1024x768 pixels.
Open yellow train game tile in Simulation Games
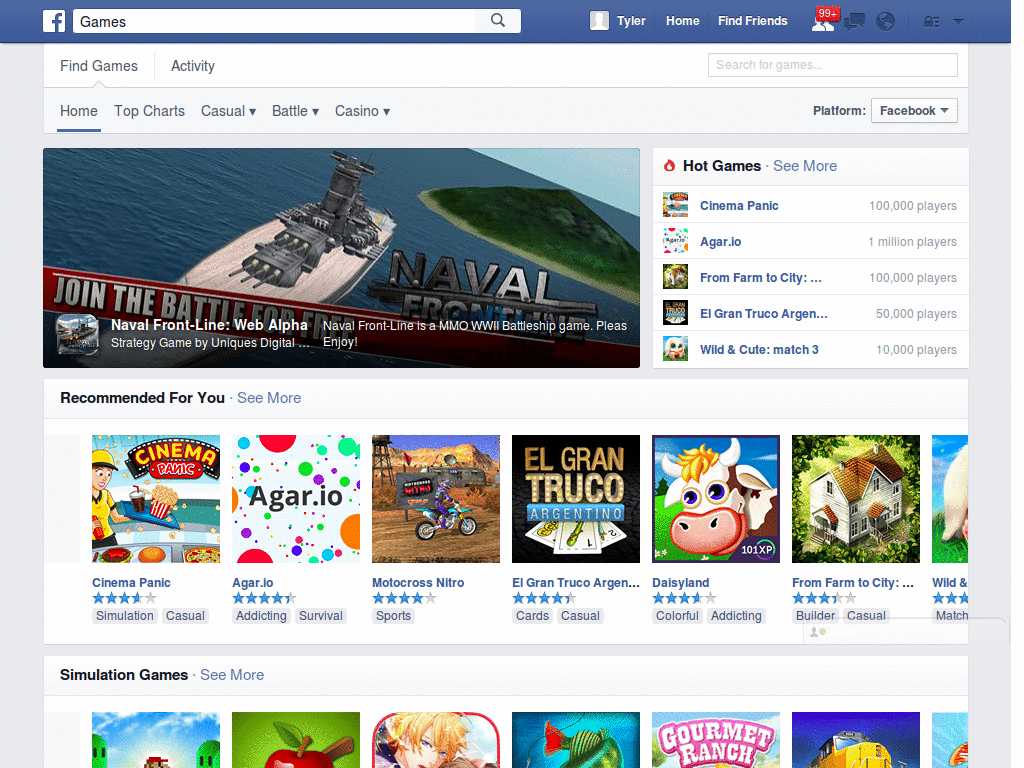click(x=856, y=740)
